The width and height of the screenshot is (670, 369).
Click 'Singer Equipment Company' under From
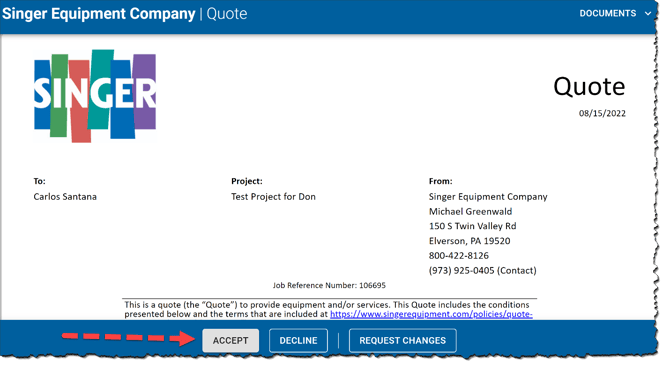(488, 196)
